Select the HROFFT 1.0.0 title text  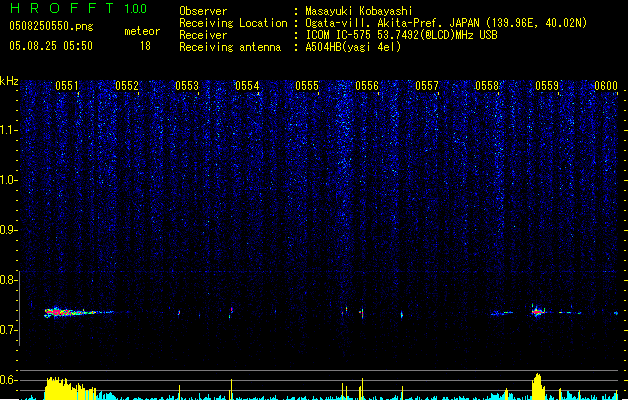[78, 8]
